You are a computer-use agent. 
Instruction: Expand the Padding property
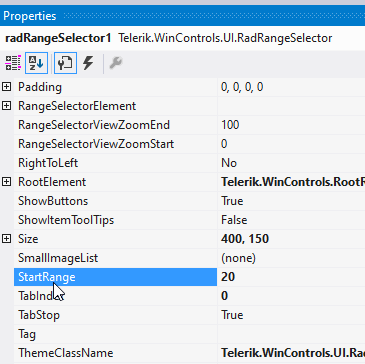pos(6,87)
